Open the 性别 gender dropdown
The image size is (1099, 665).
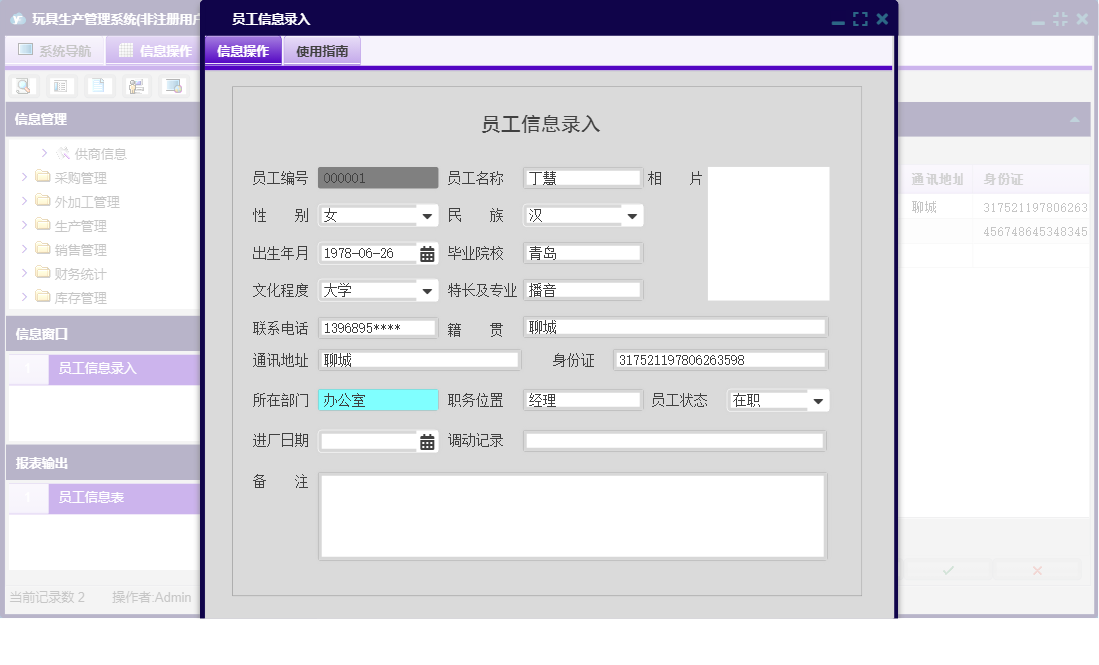428,215
